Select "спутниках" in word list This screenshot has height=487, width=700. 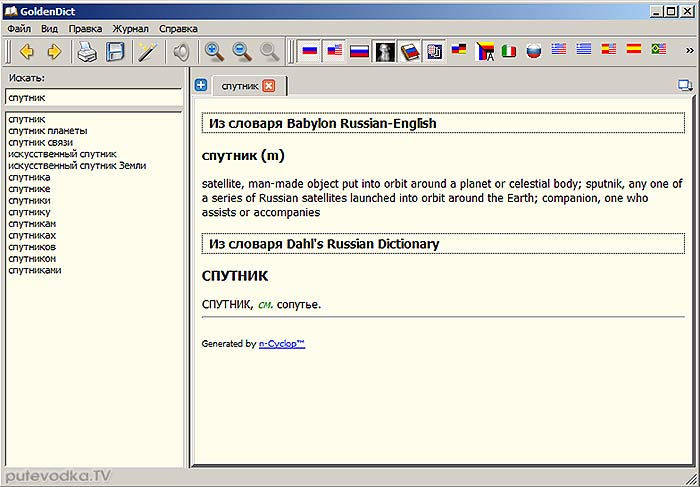click(32, 235)
